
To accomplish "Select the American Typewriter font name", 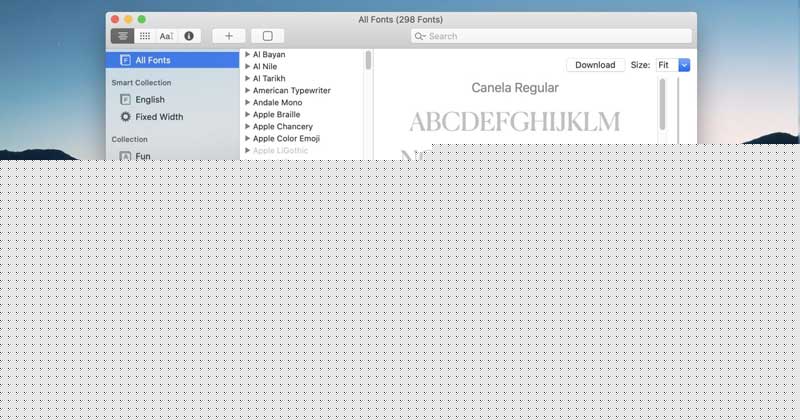I will 292,90.
